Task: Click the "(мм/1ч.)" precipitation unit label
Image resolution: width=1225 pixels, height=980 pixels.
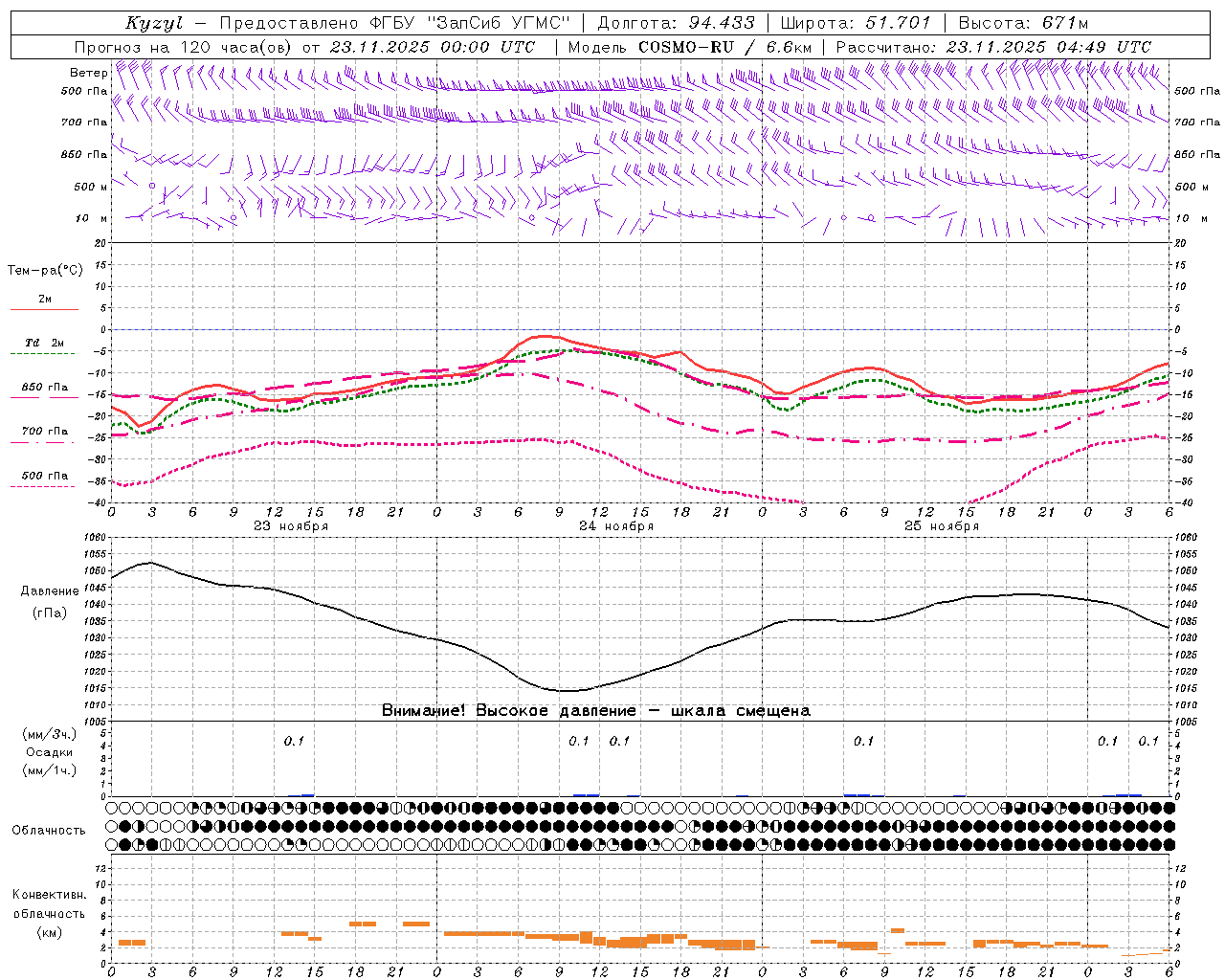Action: pos(49,770)
